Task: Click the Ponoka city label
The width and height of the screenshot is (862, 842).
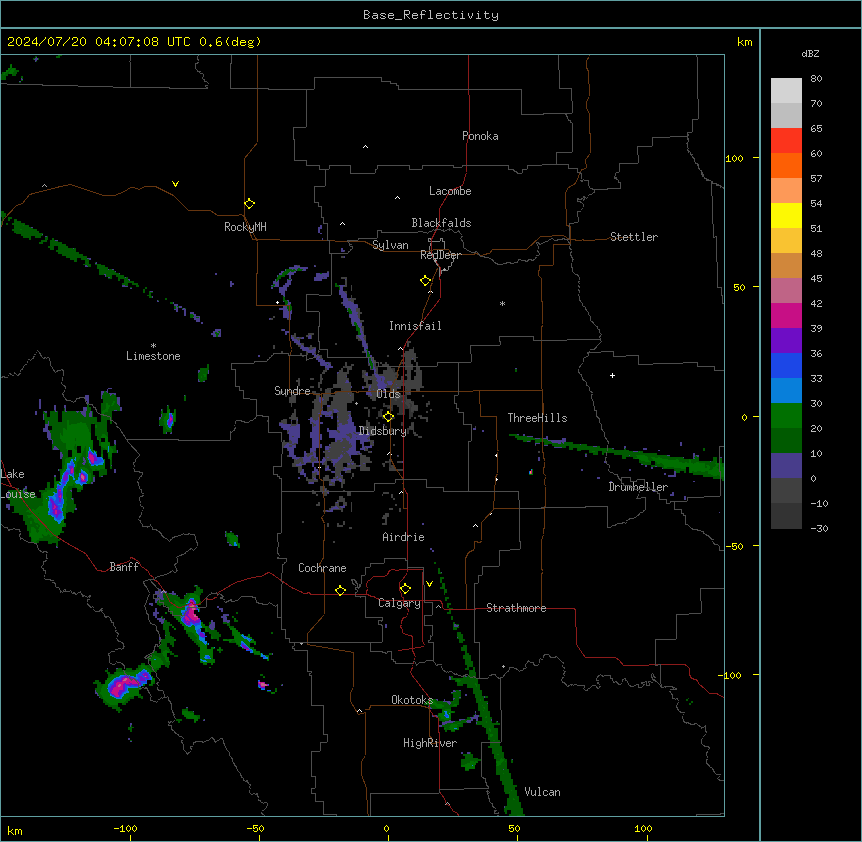Action: click(x=480, y=136)
